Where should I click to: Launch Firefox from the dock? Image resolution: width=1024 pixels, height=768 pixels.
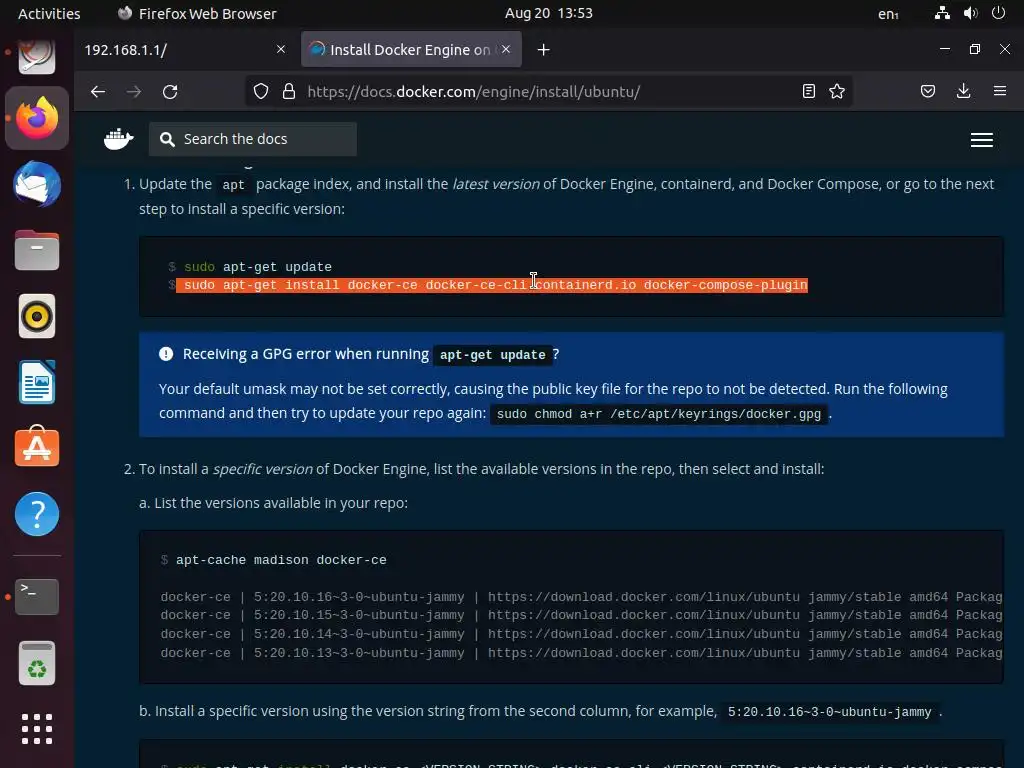[x=37, y=118]
